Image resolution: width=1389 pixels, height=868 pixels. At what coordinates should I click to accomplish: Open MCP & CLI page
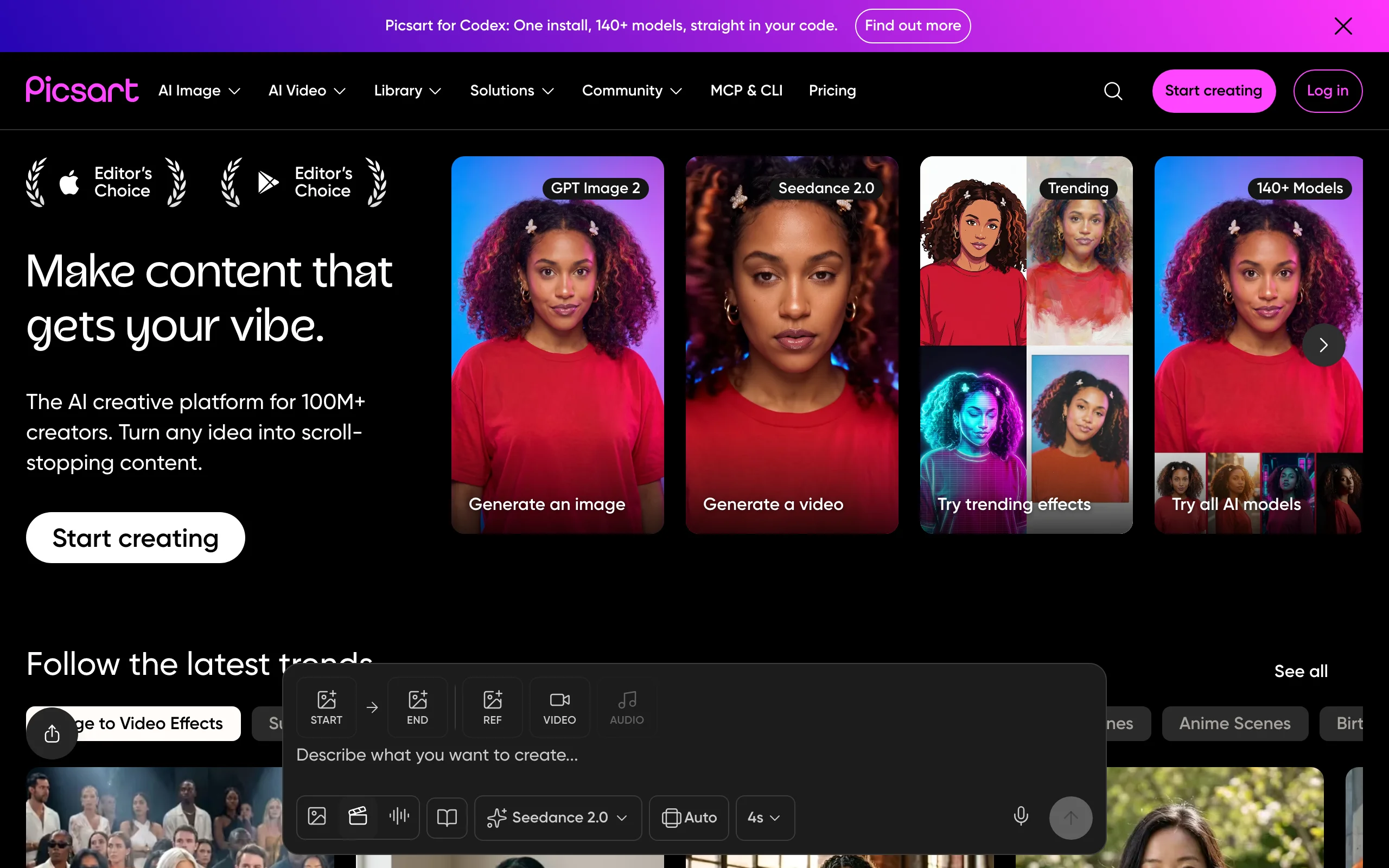pos(746,91)
